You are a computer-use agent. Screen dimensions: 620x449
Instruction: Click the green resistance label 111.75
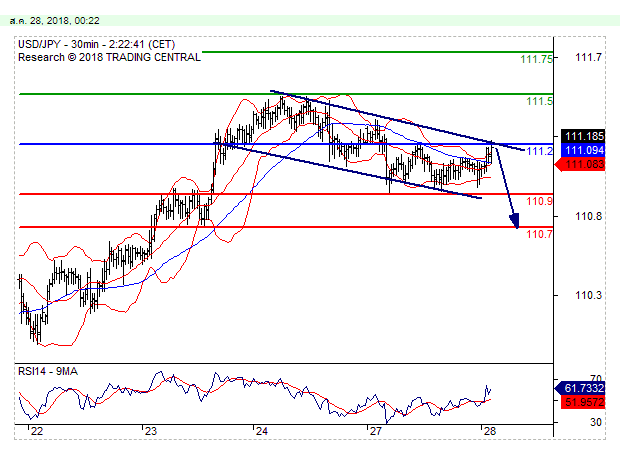click(536, 59)
